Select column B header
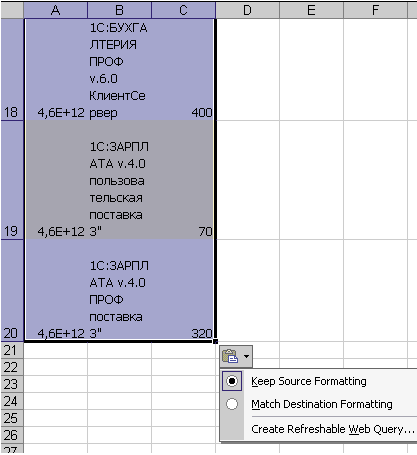 coord(119,10)
